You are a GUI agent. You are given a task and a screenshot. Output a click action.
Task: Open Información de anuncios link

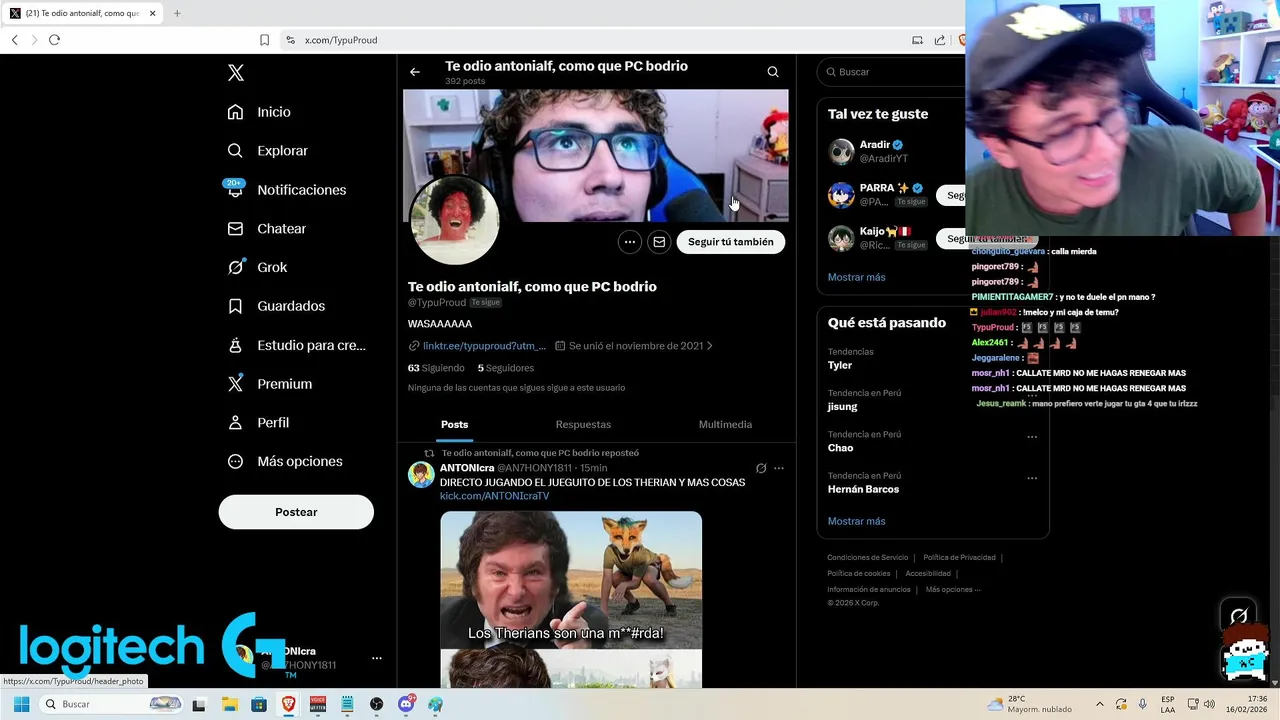click(869, 589)
